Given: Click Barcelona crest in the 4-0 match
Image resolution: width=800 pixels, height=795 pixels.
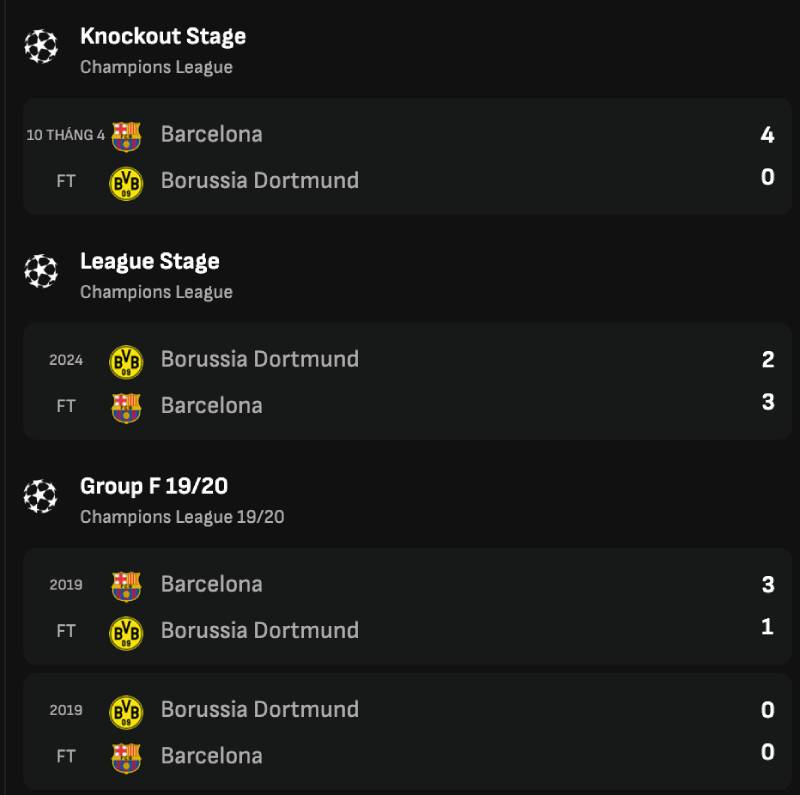Looking at the screenshot, I should 126,136.
